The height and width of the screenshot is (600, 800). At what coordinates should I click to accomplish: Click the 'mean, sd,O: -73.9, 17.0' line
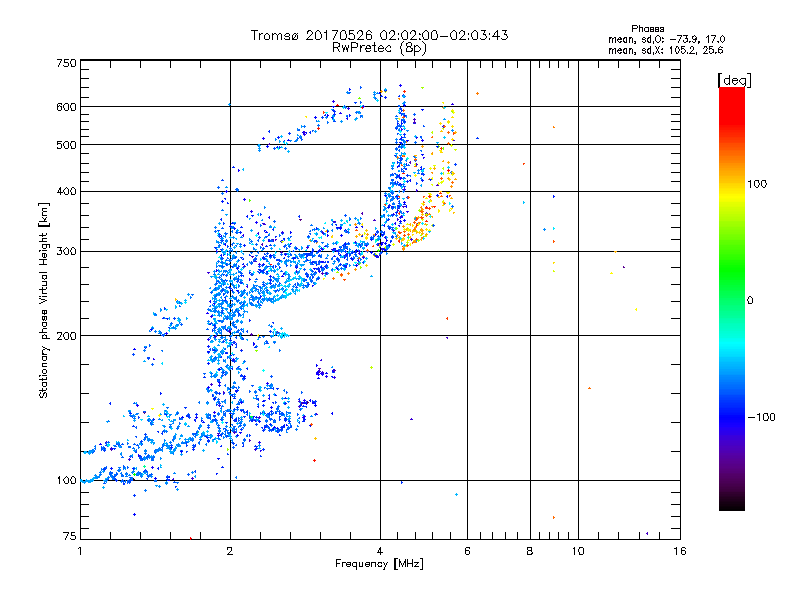click(x=666, y=39)
